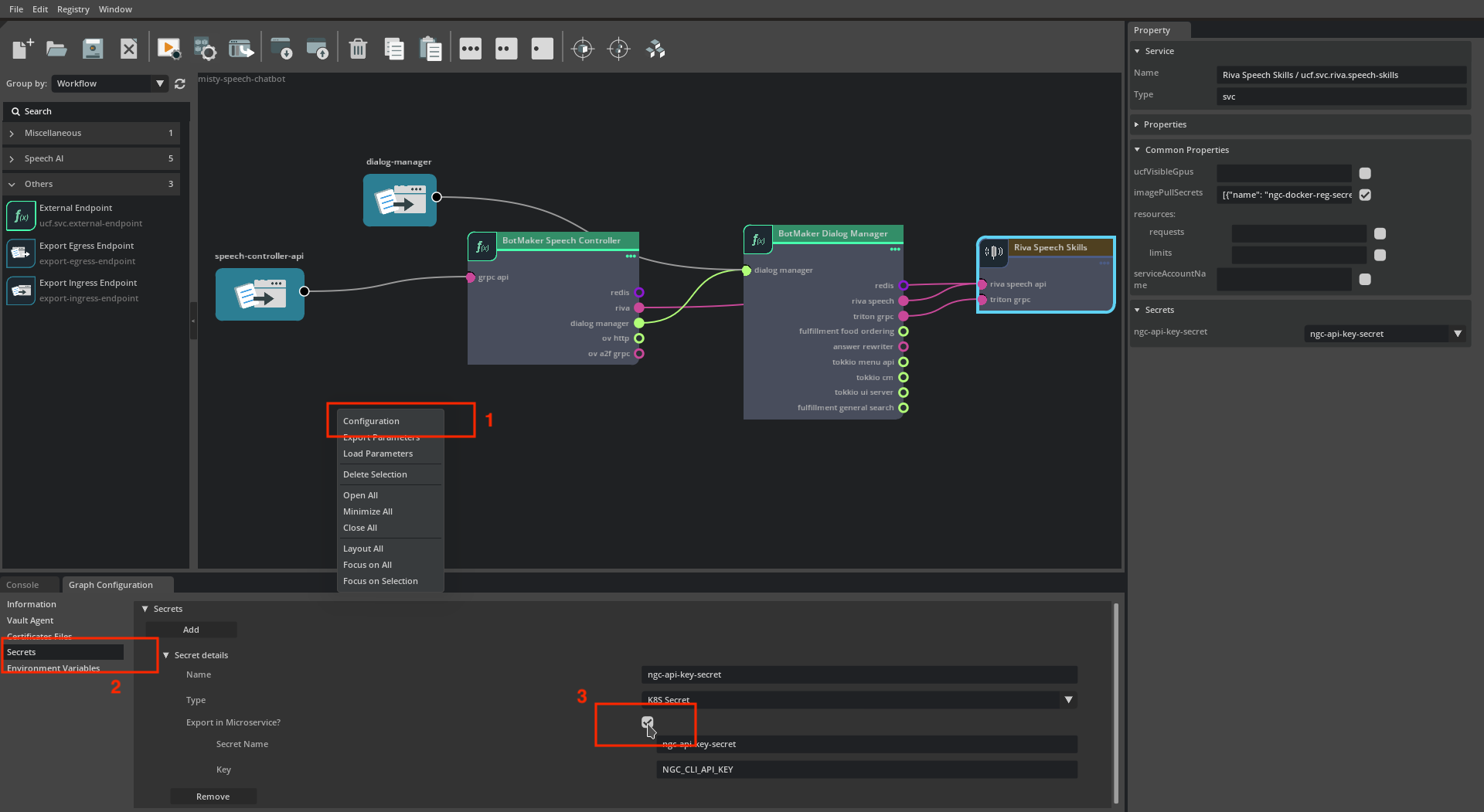Viewport: 1484px width, 812px height.
Task: Uncheck the imagePullSecrets checkbox
Action: click(x=1365, y=195)
